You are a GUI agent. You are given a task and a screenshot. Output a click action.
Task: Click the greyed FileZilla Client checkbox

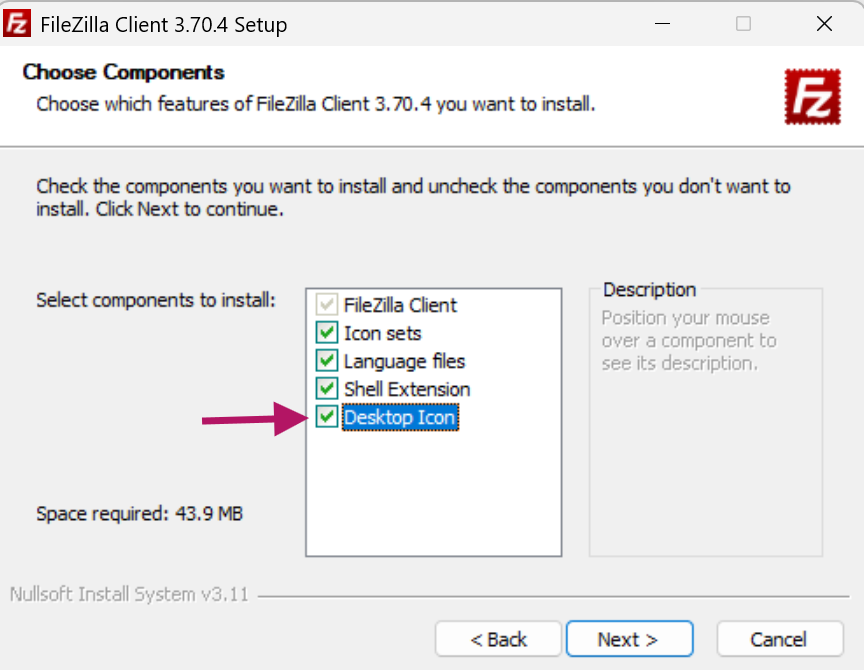tap(327, 305)
